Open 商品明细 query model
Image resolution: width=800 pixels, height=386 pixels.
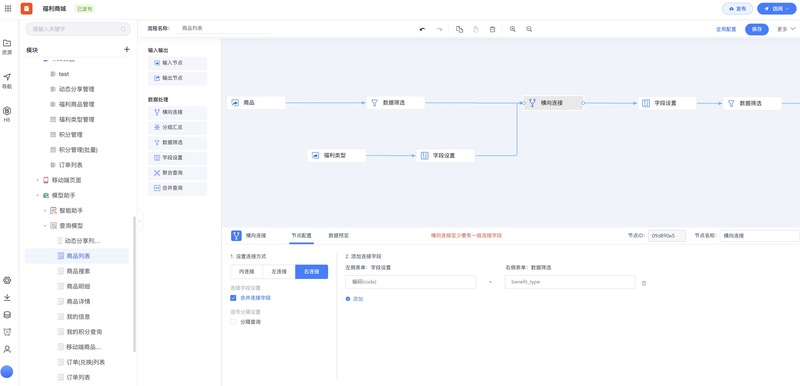point(77,286)
